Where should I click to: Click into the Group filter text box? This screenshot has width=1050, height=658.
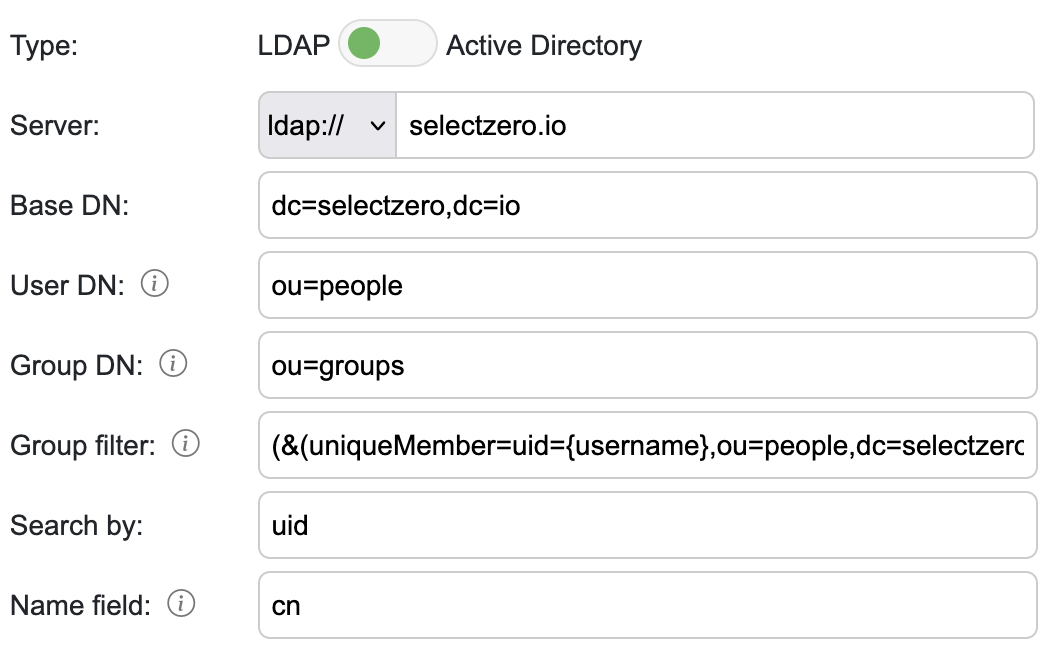coord(646,445)
